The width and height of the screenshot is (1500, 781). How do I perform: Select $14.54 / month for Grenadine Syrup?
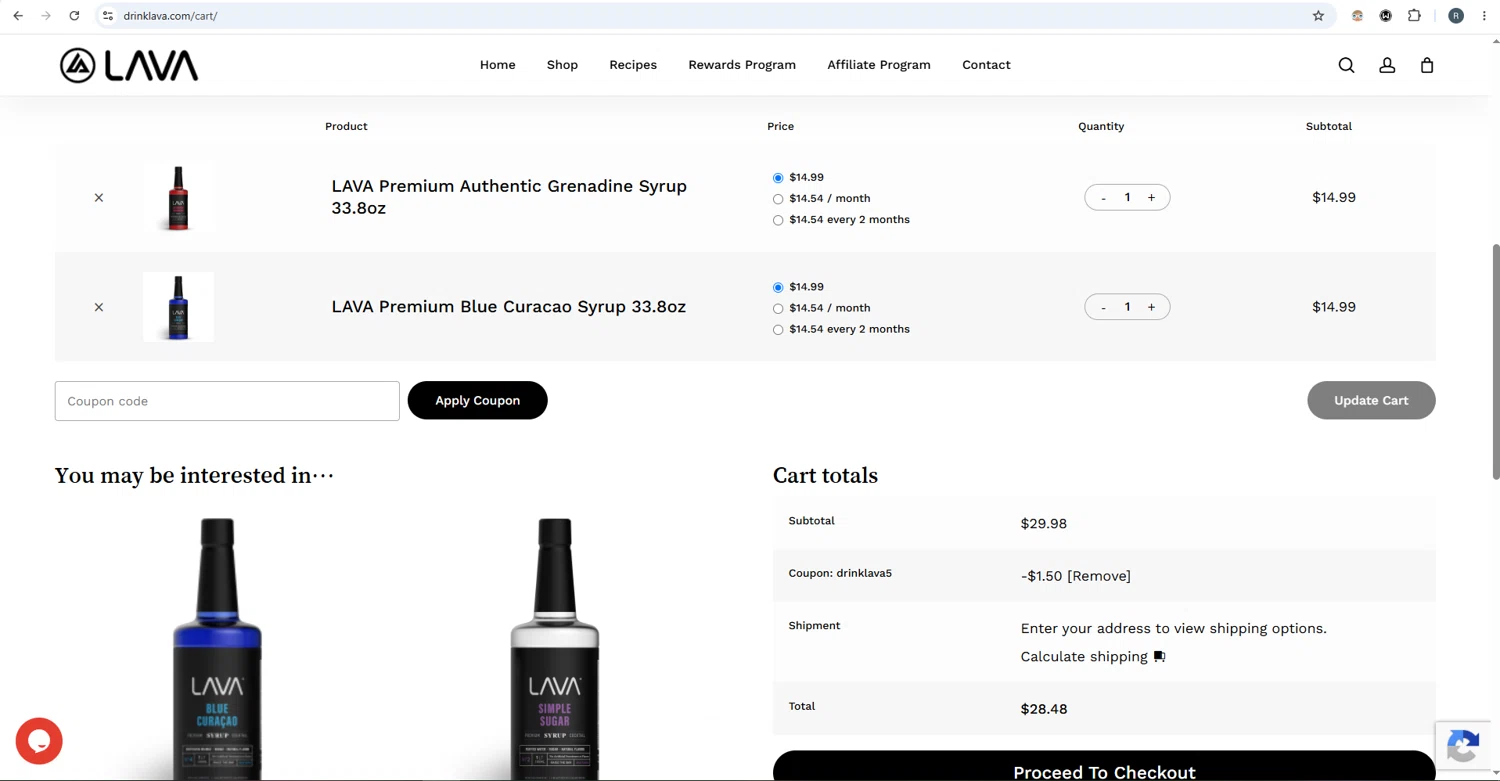778,199
